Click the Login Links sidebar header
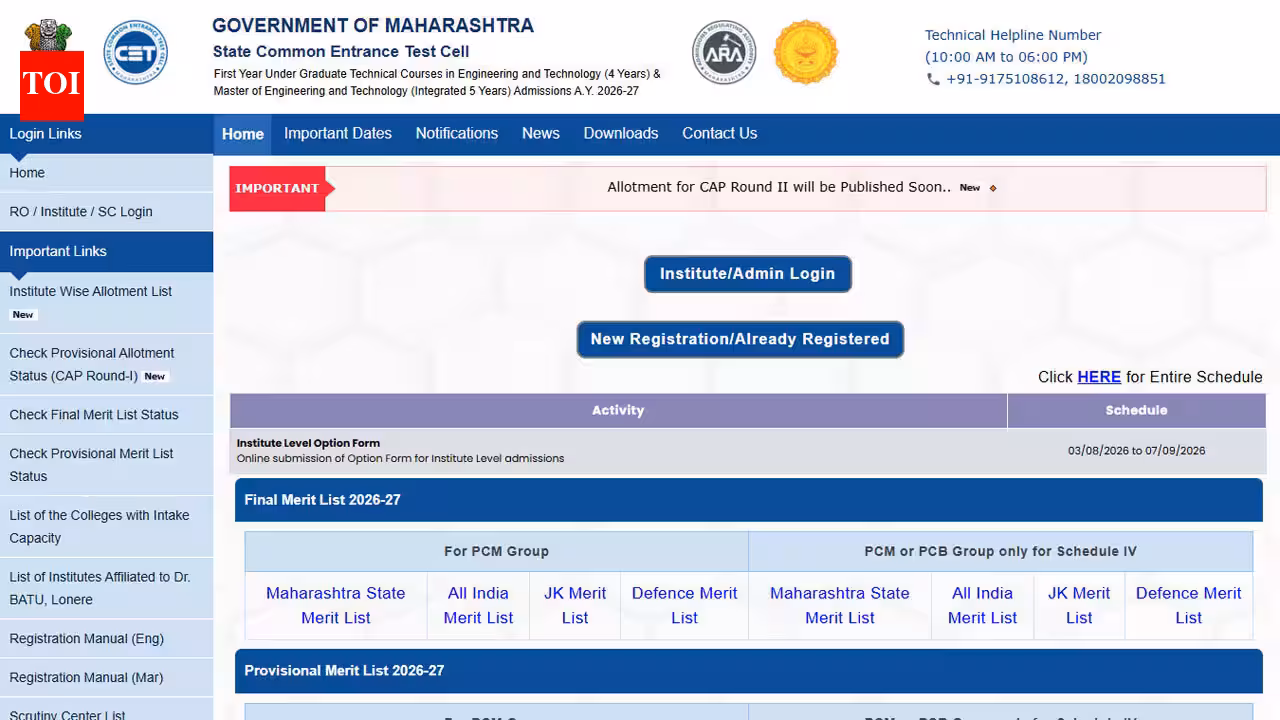Screen dimensions: 1280x720 [x=106, y=134]
